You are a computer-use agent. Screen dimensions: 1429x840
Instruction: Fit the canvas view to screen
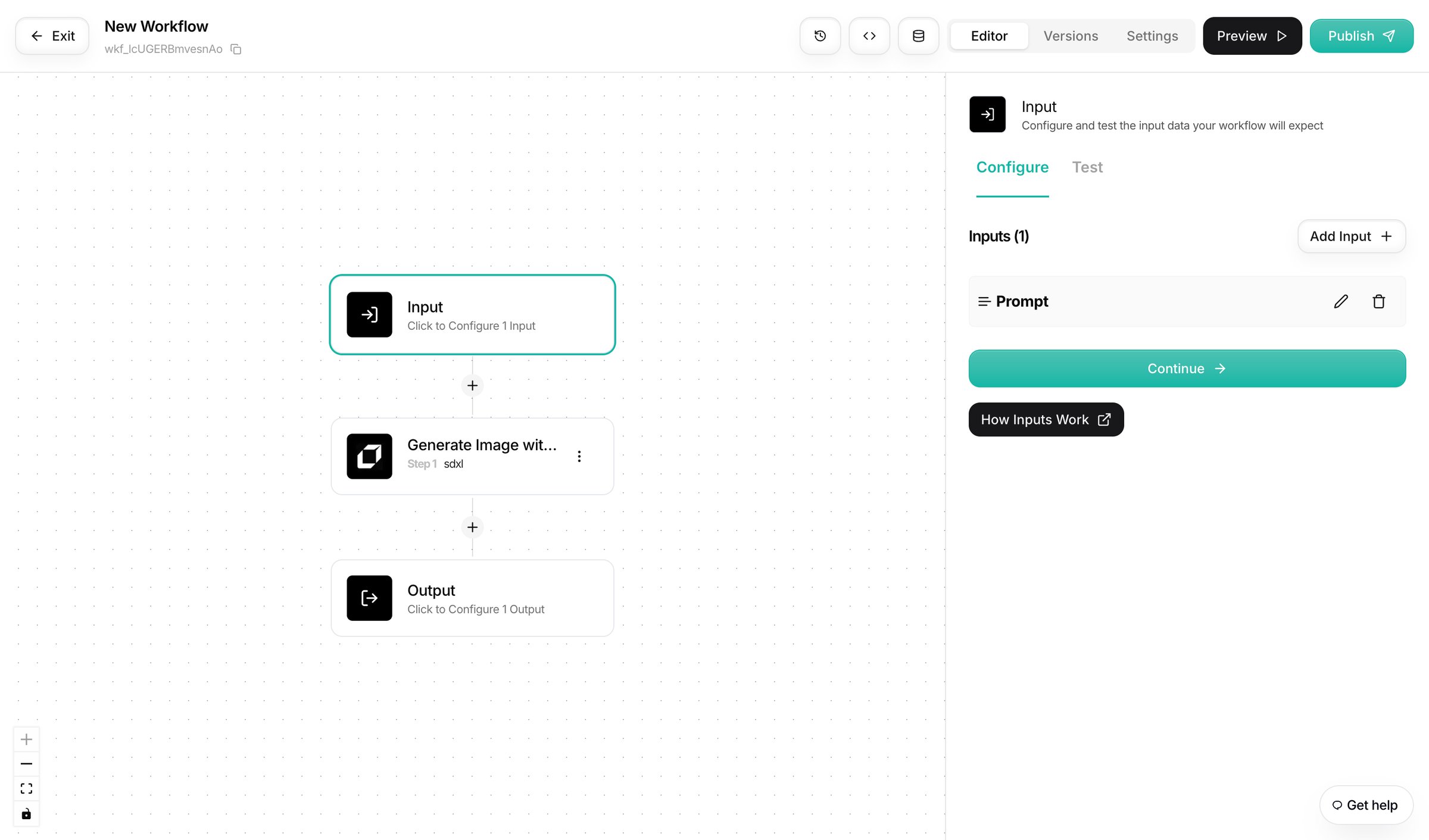[26, 789]
